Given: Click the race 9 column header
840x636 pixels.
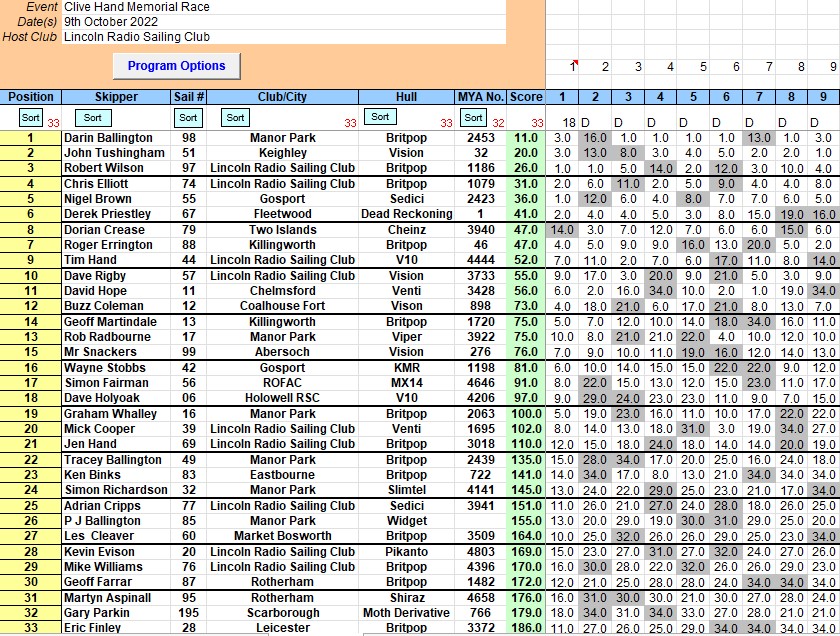Looking at the screenshot, I should (823, 97).
